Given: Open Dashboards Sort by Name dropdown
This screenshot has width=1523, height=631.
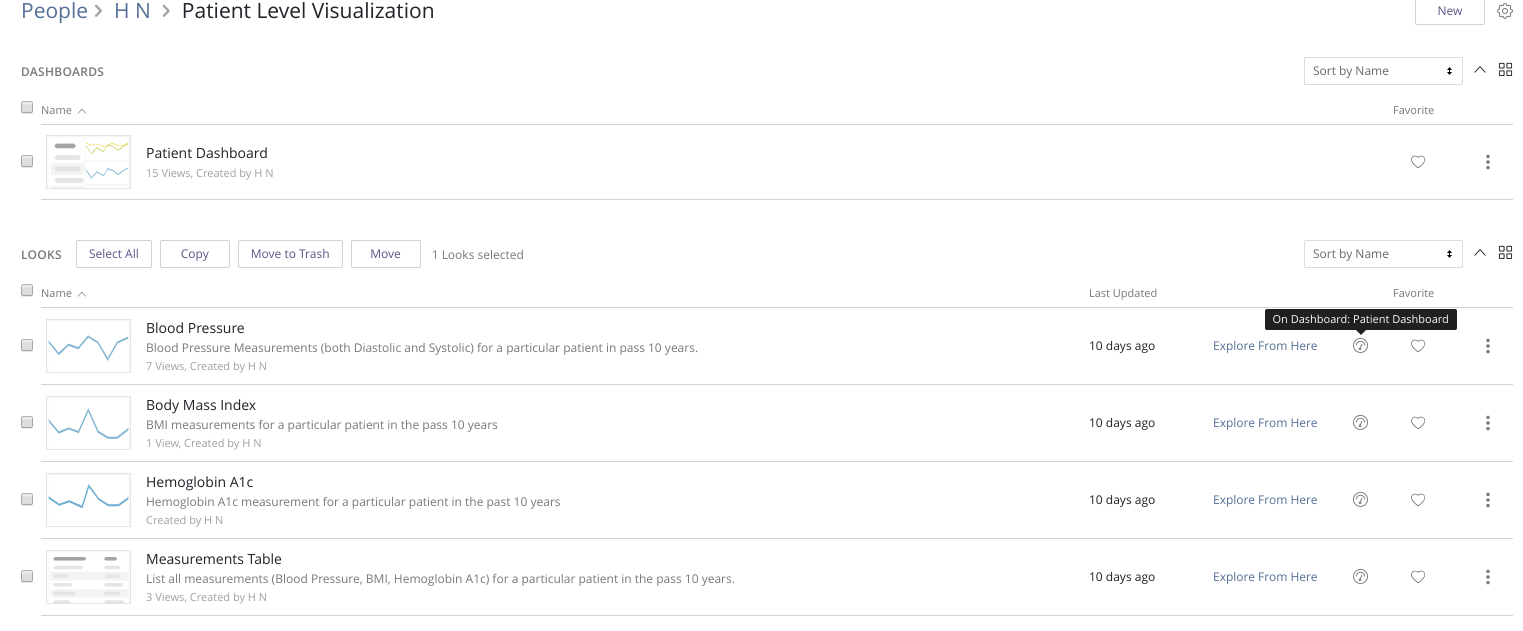Looking at the screenshot, I should point(1382,71).
